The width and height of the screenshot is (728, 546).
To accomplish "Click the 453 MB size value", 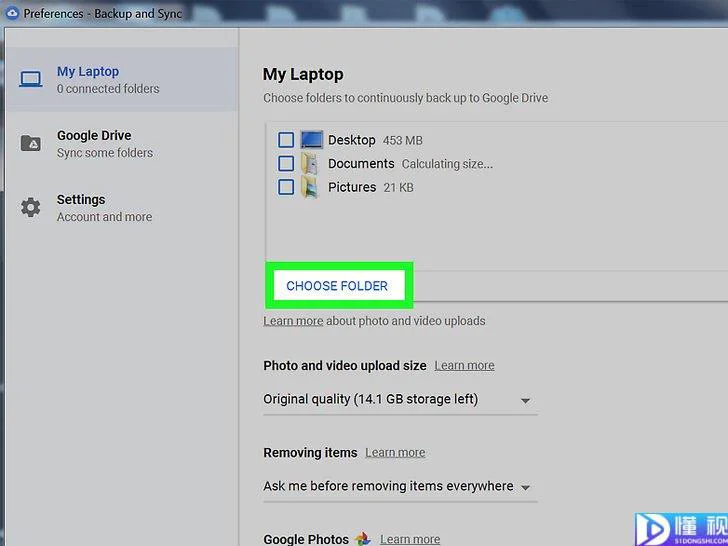I will click(x=403, y=140).
